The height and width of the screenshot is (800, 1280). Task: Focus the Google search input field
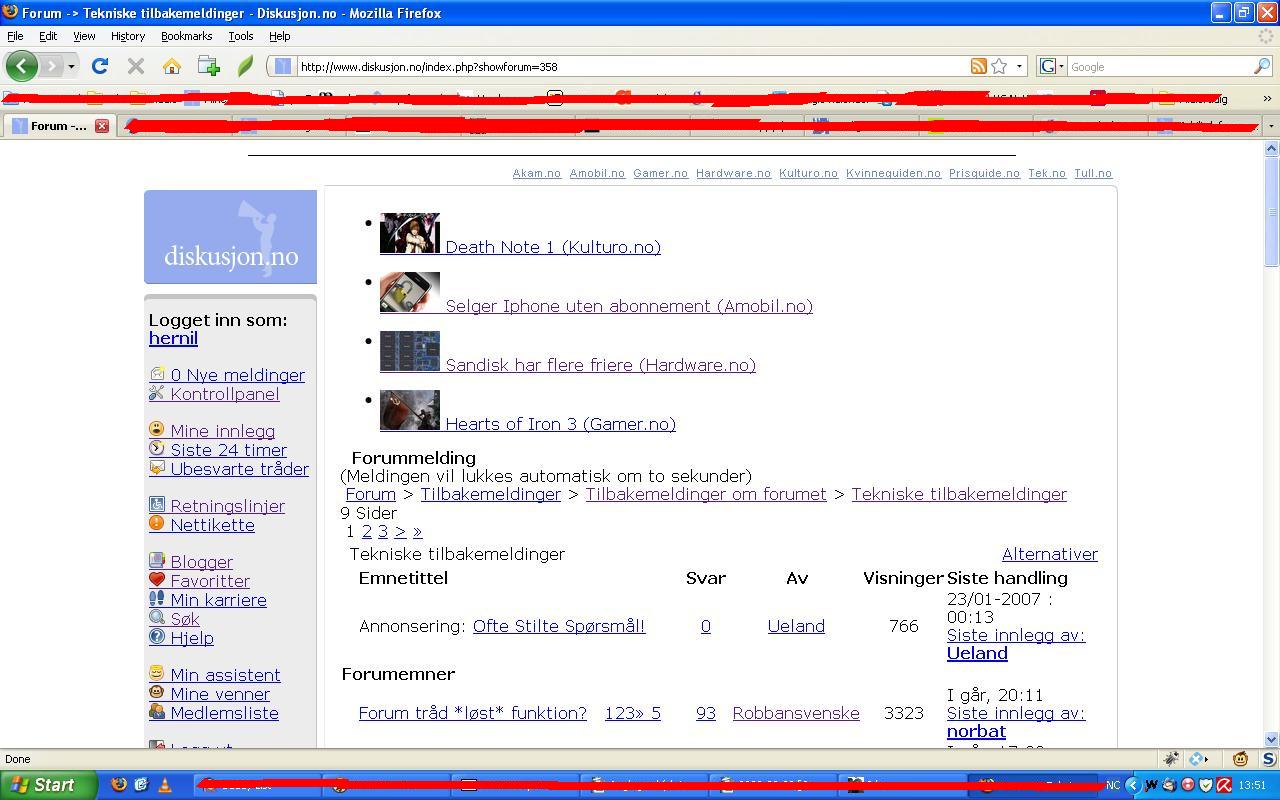tap(1160, 66)
